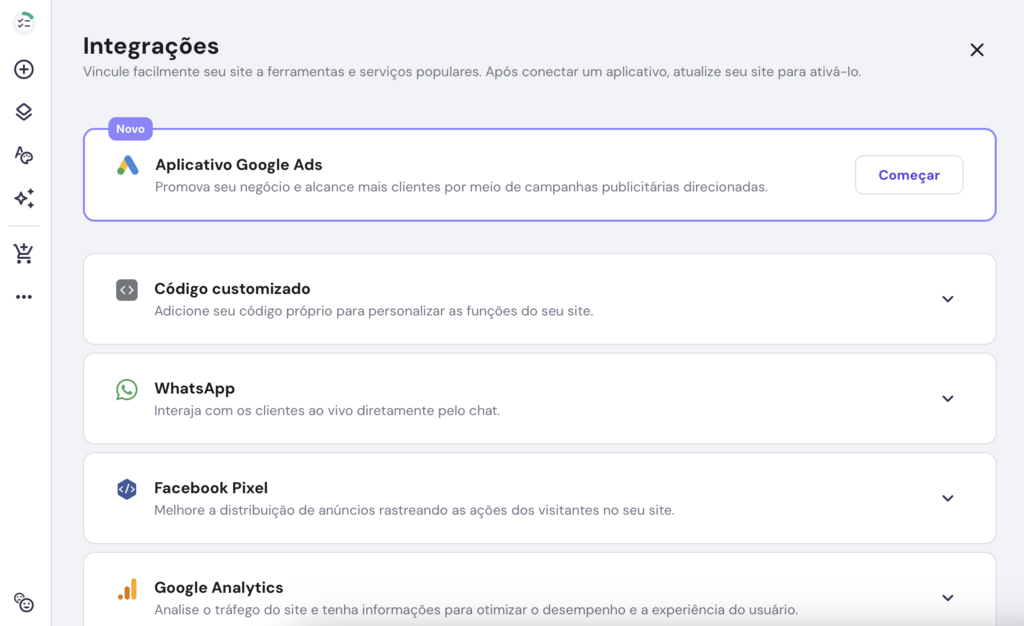This screenshot has width=1024, height=626.
Task: Open the website styles icon in sidebar
Action: (x=24, y=156)
